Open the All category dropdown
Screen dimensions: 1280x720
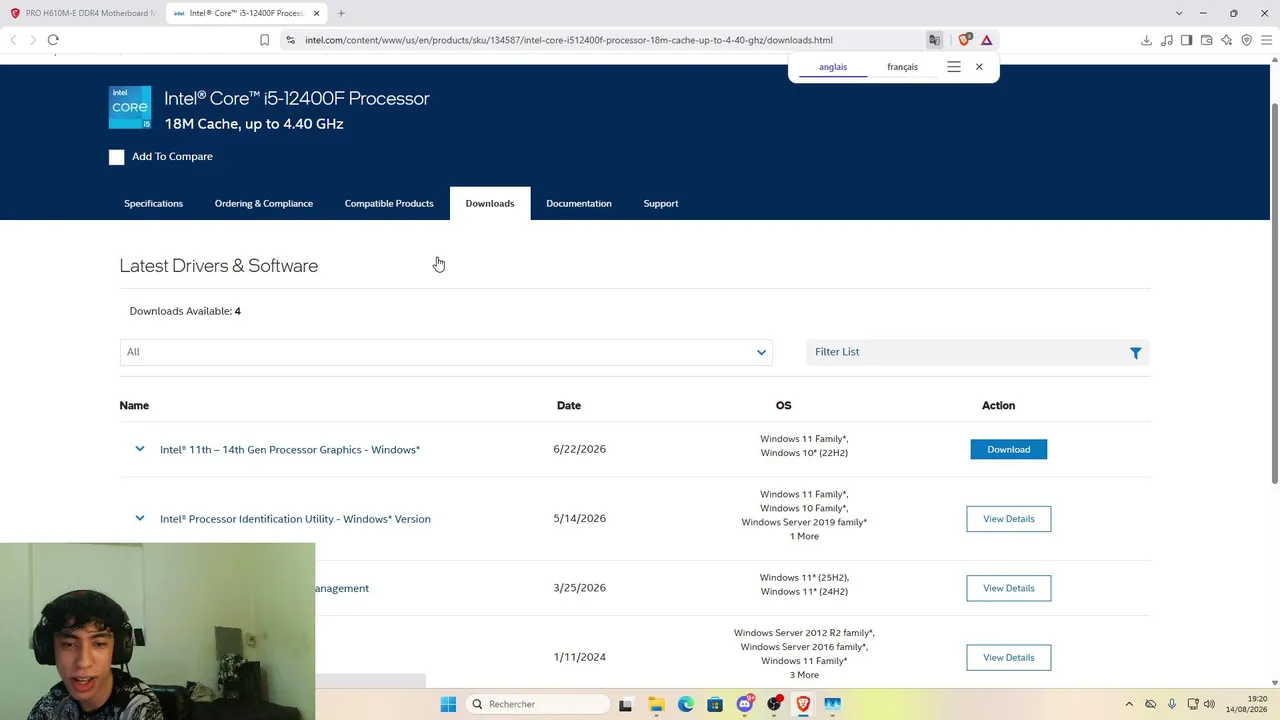tap(446, 352)
